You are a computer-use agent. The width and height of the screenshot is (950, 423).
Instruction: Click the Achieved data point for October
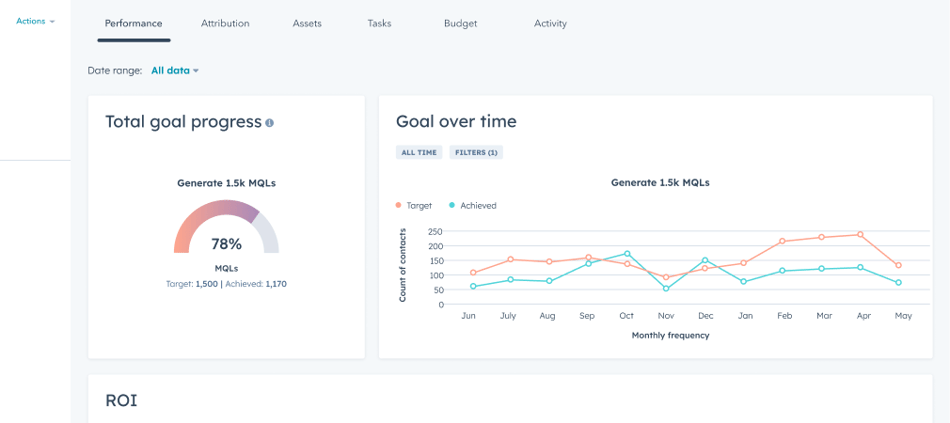627,254
